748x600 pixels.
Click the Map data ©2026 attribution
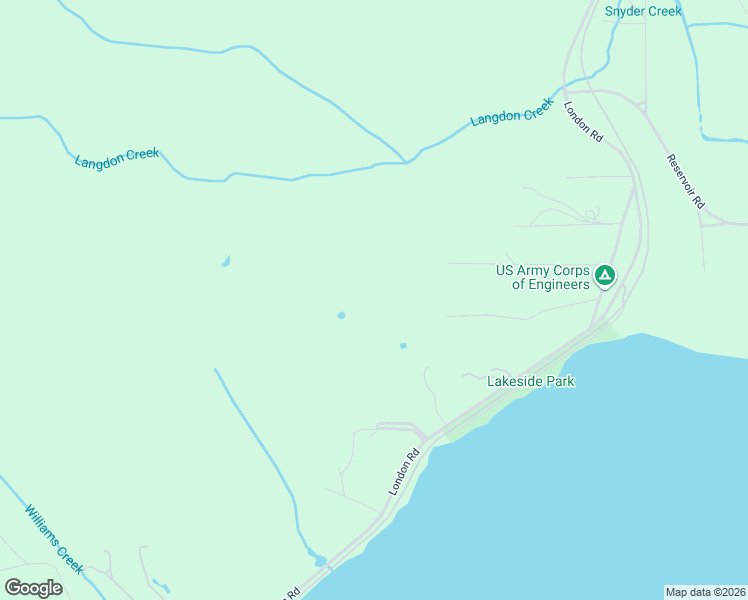[x=706, y=592]
